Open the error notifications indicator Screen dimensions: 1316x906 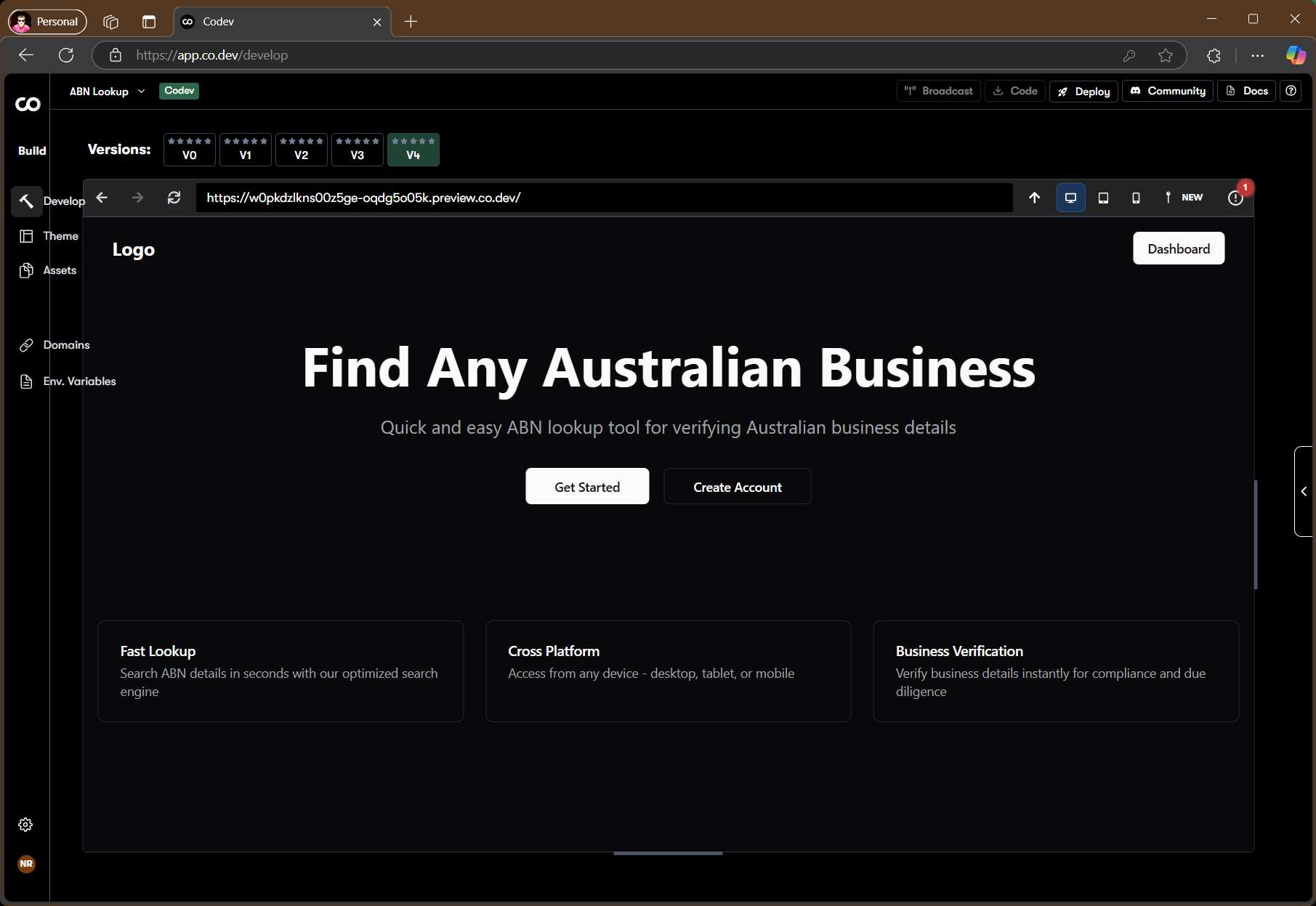[1235, 197]
